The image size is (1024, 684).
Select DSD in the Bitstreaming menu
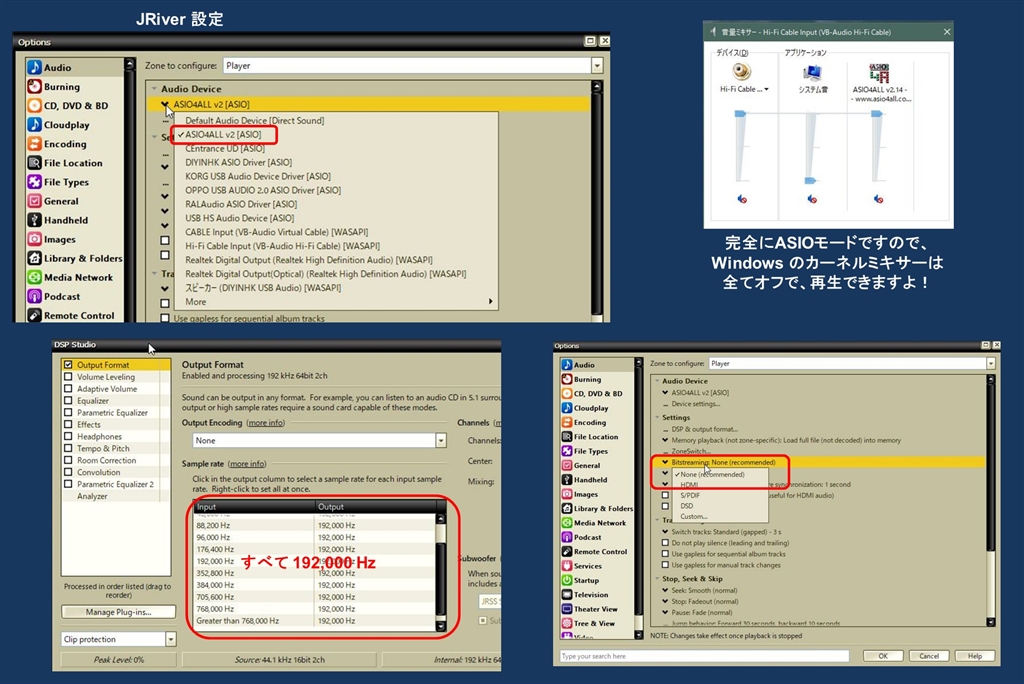(686, 506)
